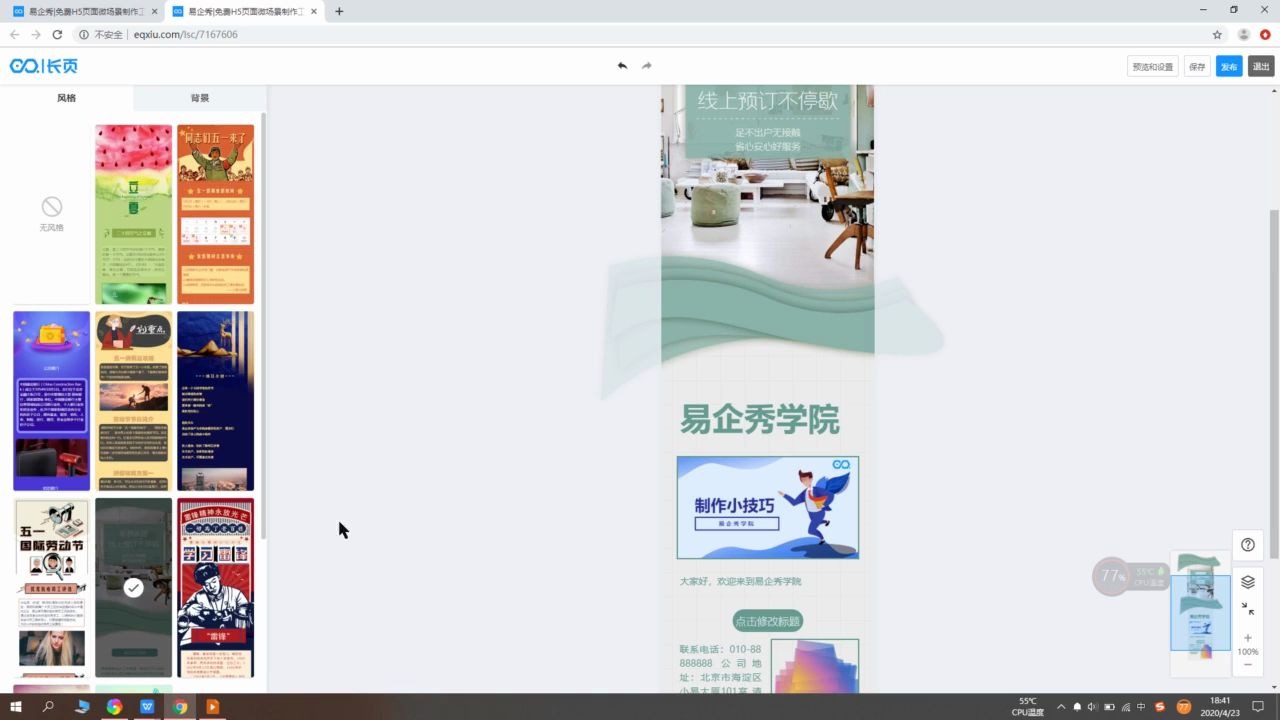Viewport: 1280px width, 720px height.
Task: Open the layers panel icon
Action: [x=1248, y=581]
